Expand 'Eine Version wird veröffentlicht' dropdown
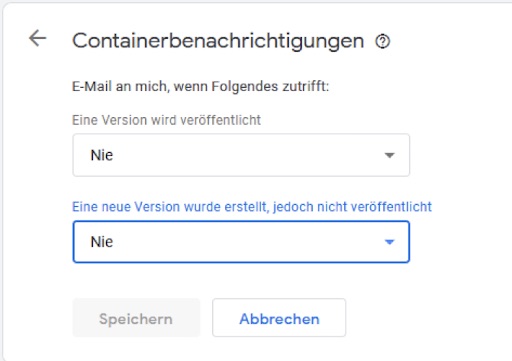This screenshot has width=512, height=361. click(241, 155)
